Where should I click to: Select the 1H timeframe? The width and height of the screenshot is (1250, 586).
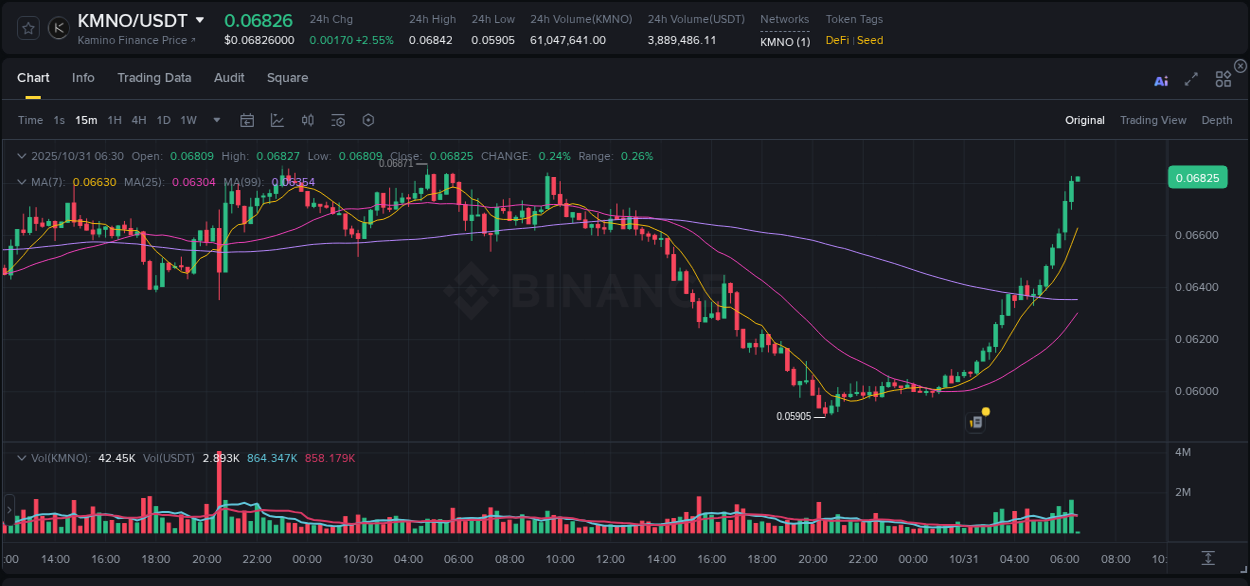pos(114,120)
